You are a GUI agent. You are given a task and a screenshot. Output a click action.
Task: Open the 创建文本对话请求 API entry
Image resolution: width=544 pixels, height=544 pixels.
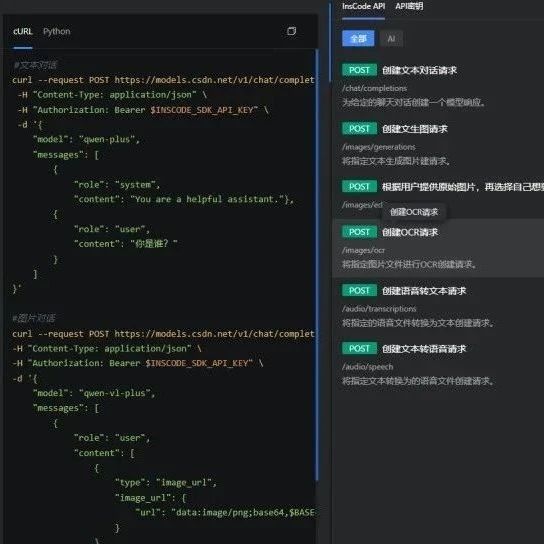[x=419, y=70]
